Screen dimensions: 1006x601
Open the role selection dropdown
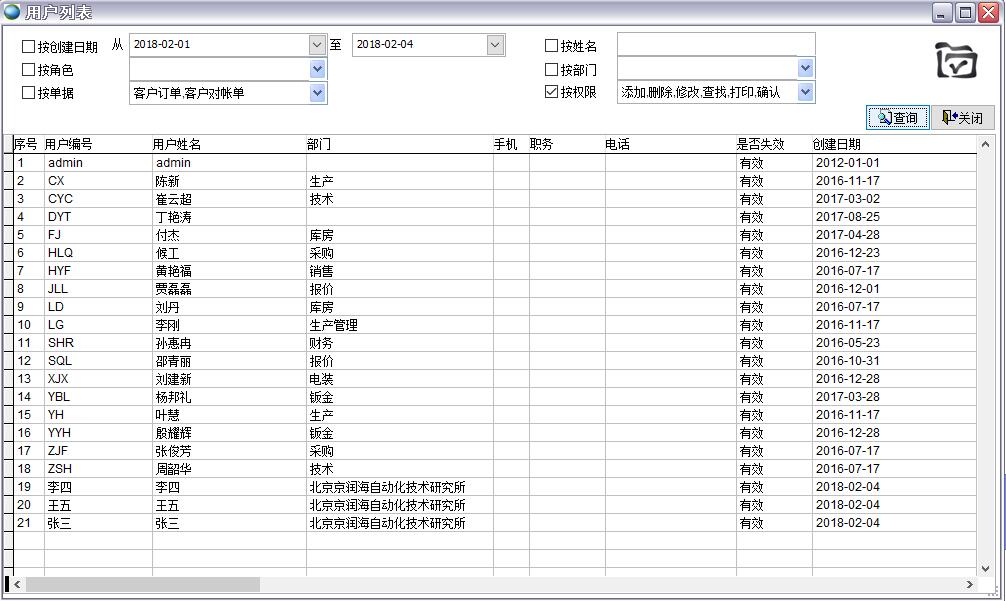(317, 69)
